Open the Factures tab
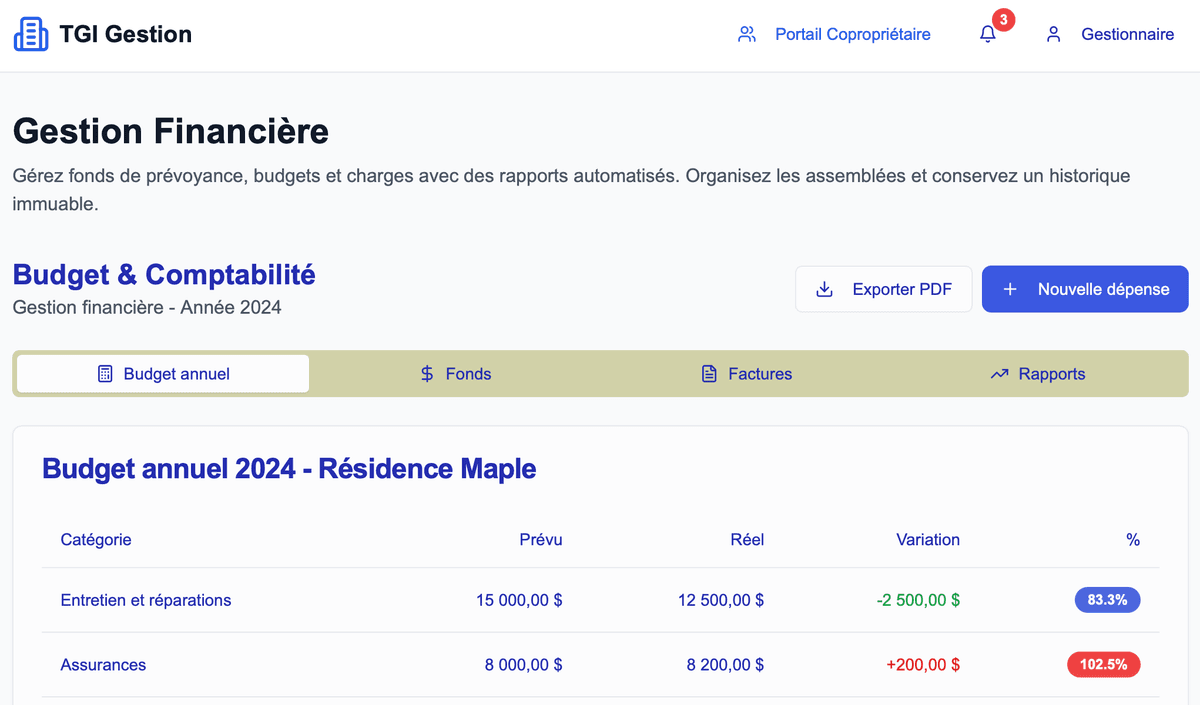 [747, 374]
